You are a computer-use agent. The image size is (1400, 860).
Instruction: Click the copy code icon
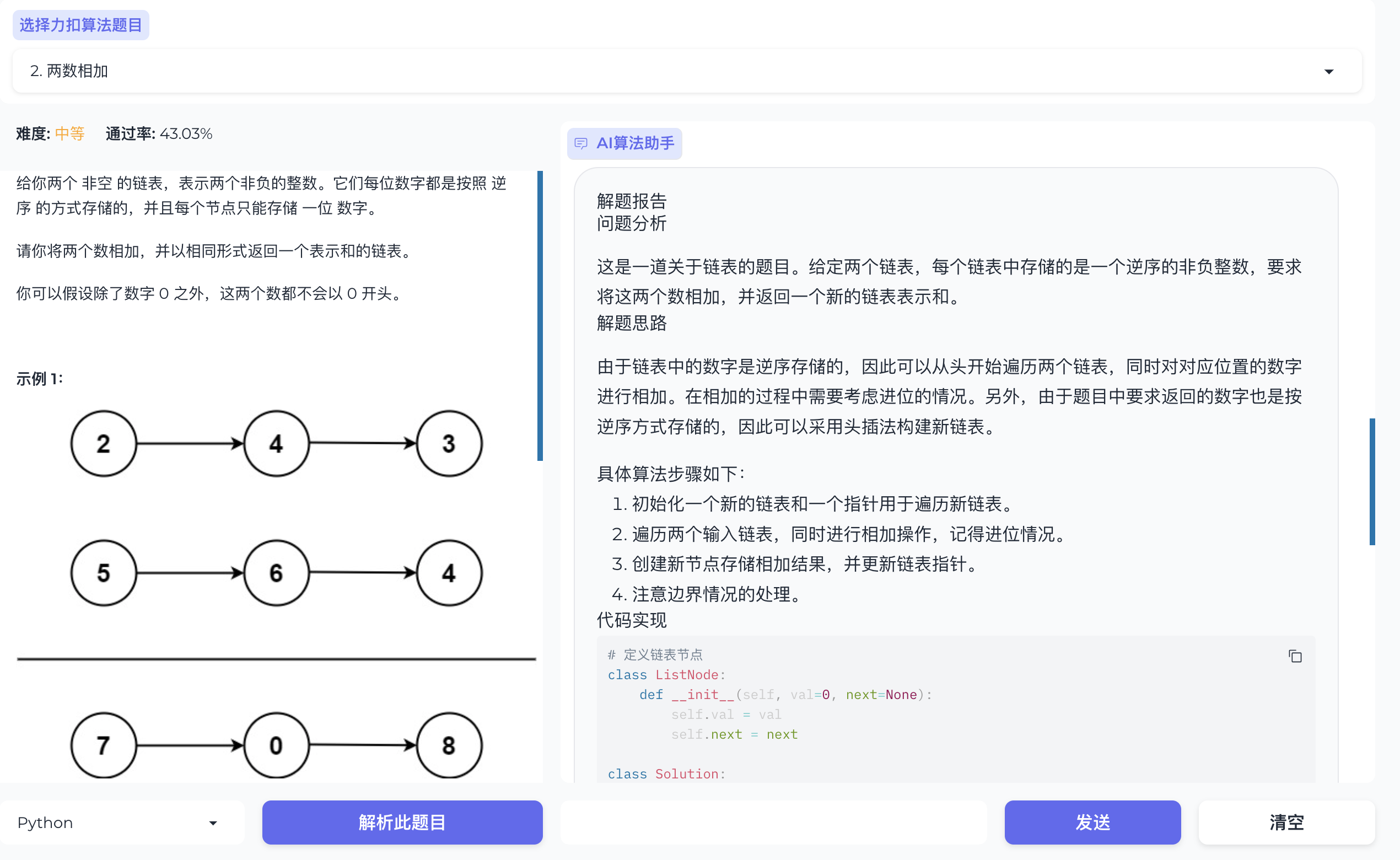tap(1294, 656)
